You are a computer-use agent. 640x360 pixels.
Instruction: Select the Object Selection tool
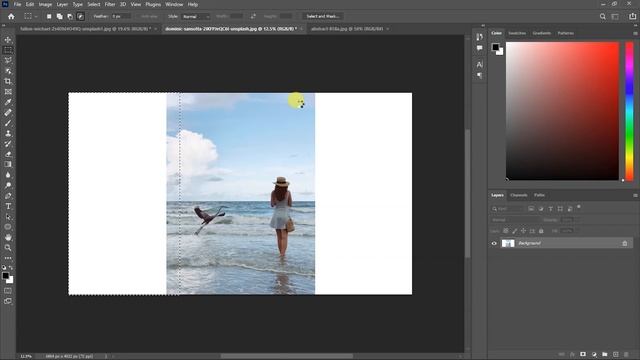(8, 71)
